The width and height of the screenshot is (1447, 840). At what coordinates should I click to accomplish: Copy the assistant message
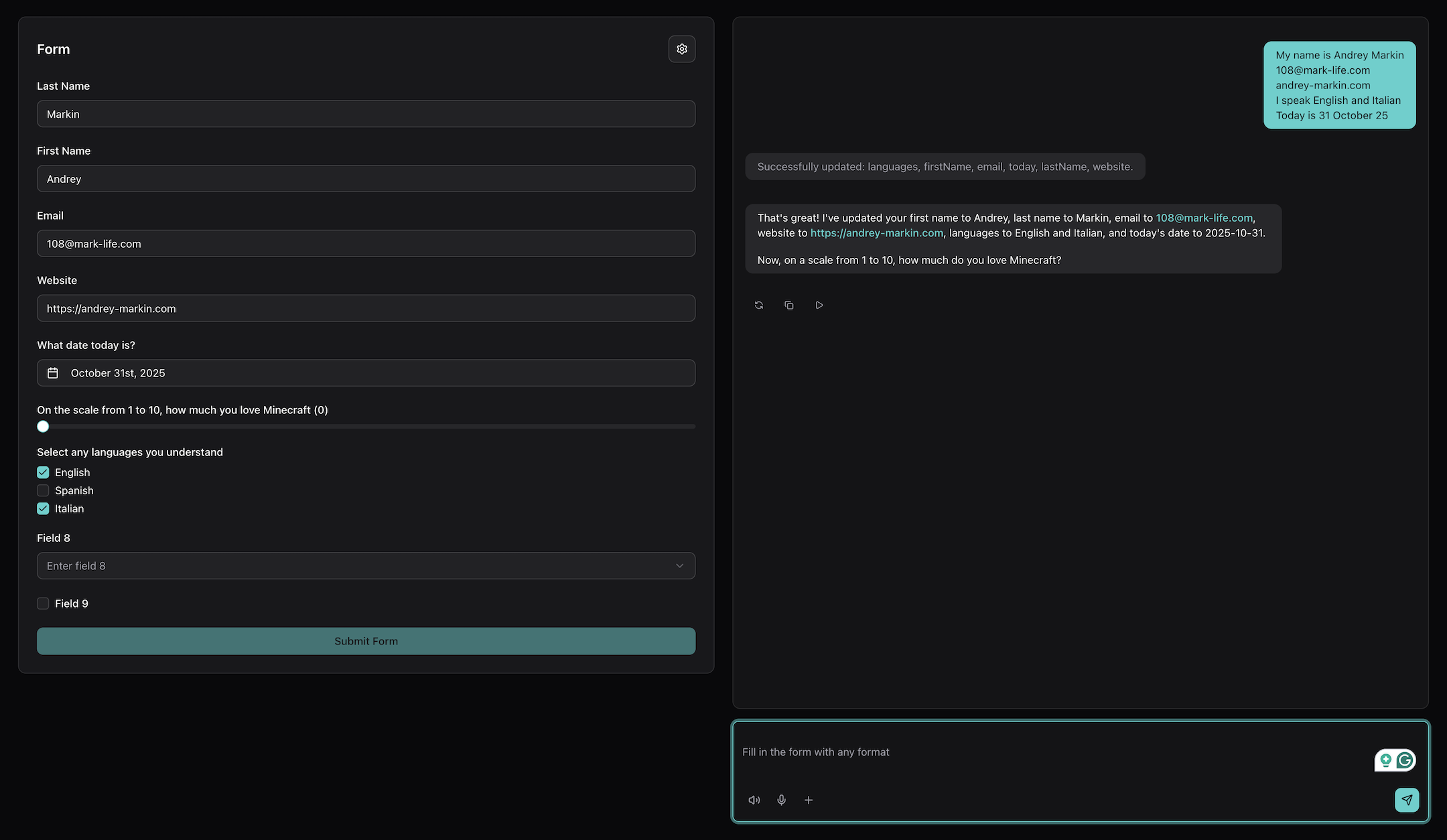788,305
